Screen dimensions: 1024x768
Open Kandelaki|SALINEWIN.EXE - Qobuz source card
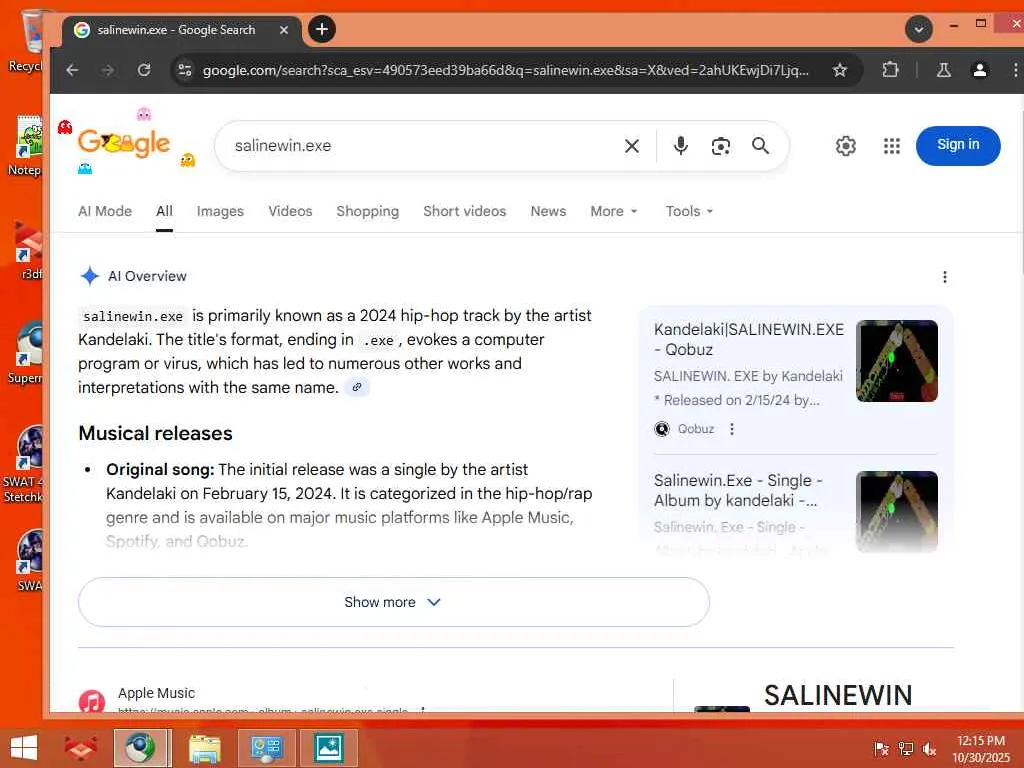tap(795, 379)
